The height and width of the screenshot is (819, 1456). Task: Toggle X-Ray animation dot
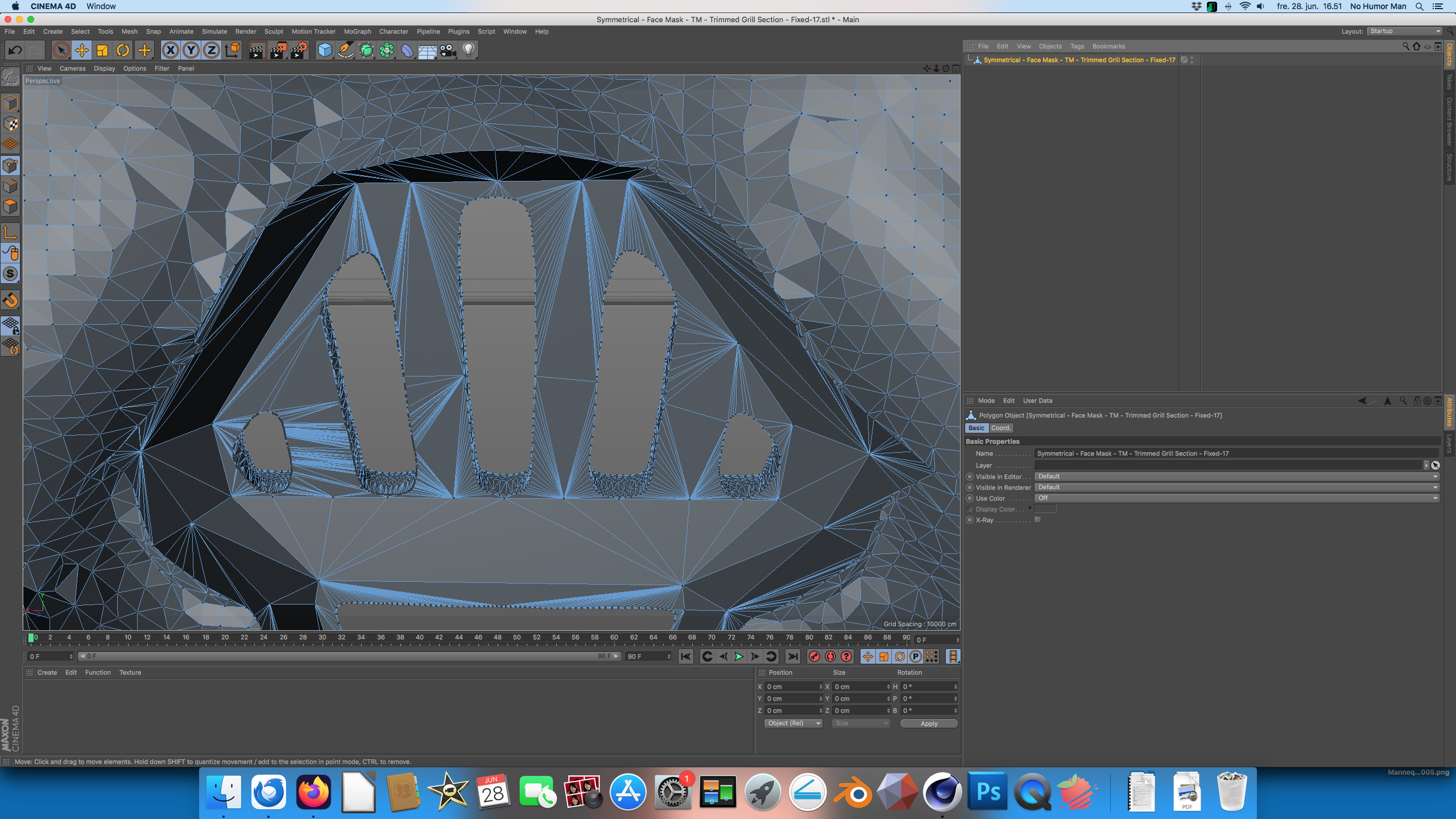click(x=970, y=520)
